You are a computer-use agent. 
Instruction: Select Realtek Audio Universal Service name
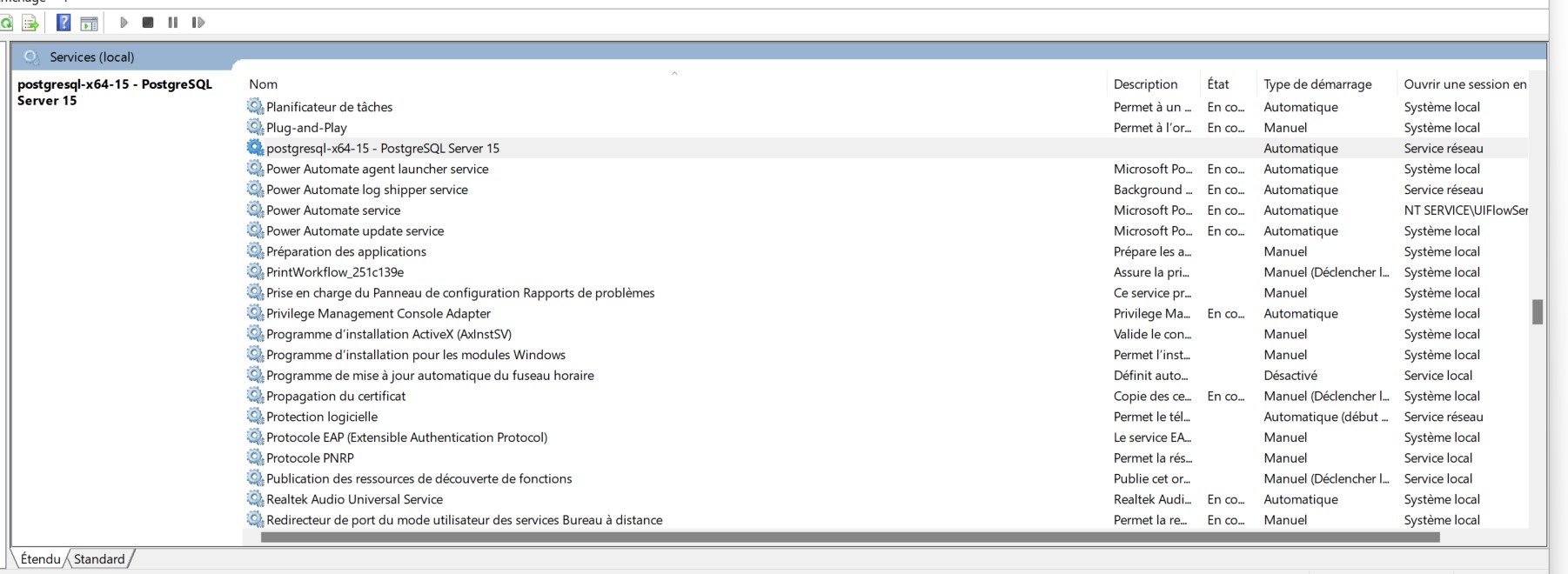pos(354,499)
